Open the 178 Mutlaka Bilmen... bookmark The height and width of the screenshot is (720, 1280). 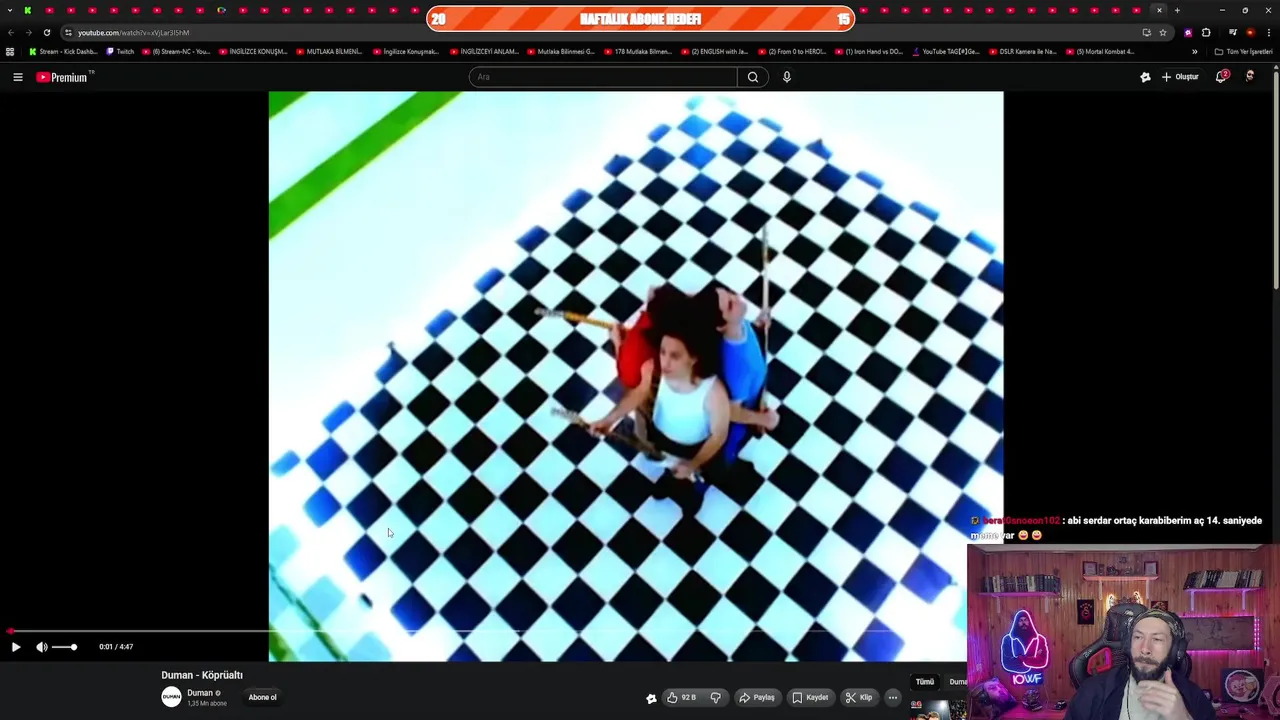(x=638, y=51)
